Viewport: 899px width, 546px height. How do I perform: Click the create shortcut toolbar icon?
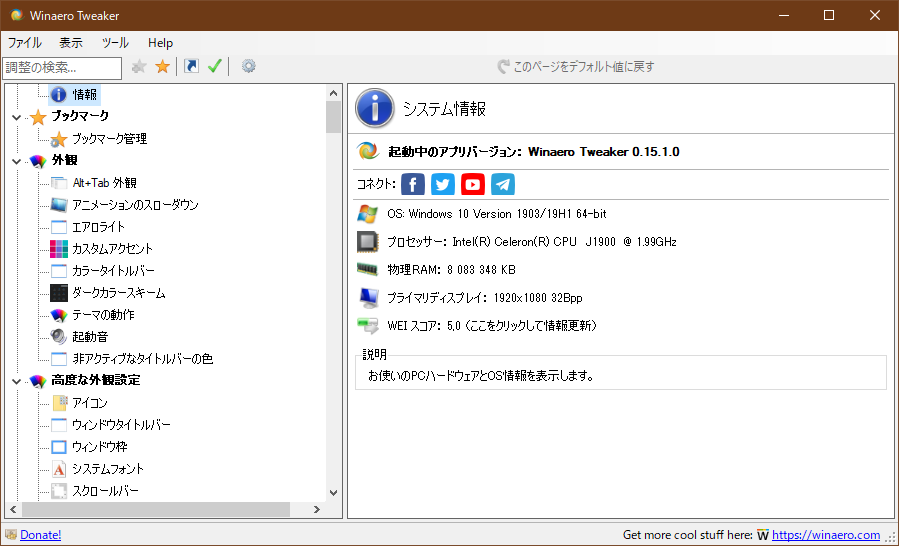click(x=191, y=67)
